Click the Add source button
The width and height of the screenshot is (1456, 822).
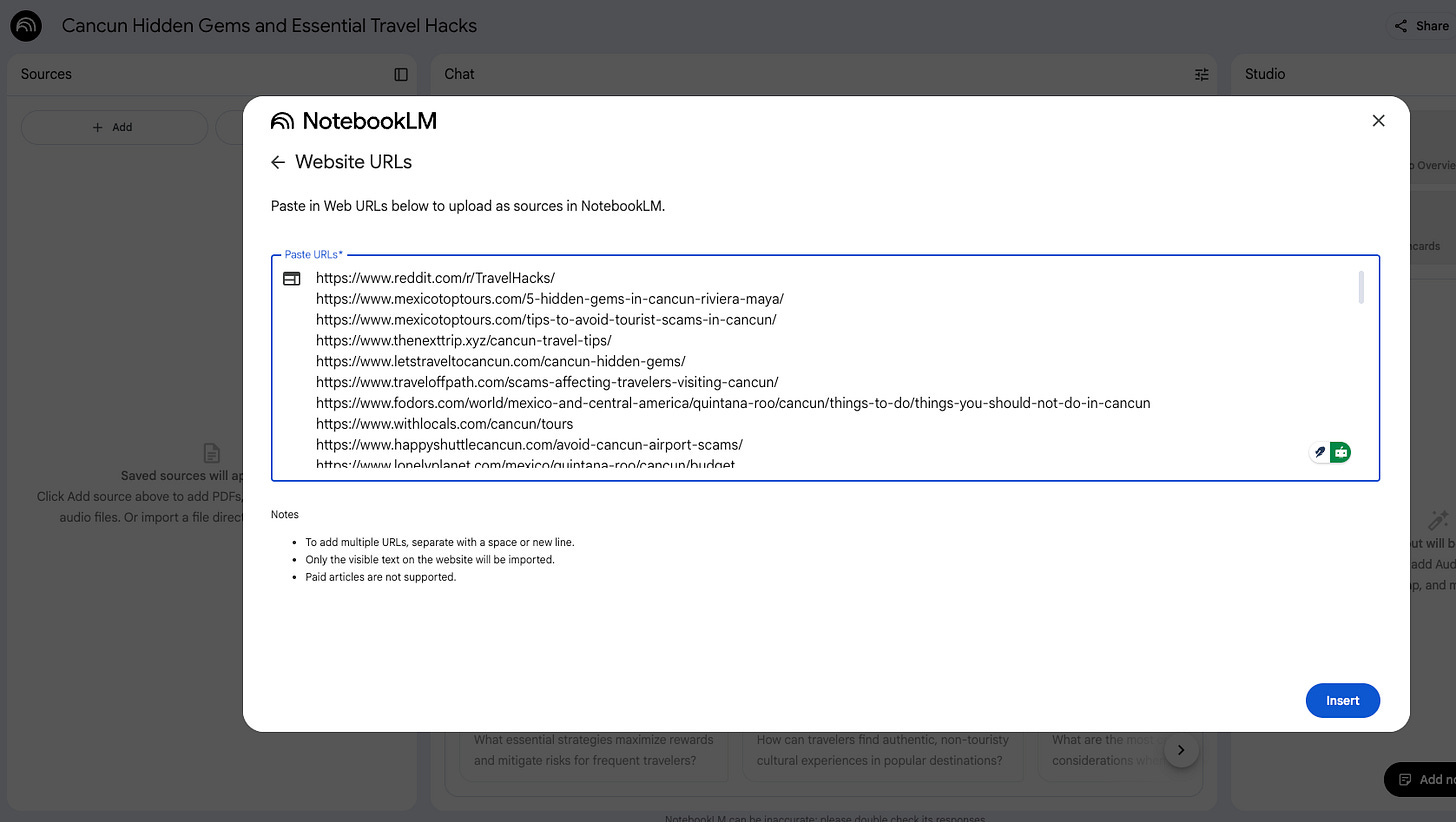pyautogui.click(x=113, y=127)
